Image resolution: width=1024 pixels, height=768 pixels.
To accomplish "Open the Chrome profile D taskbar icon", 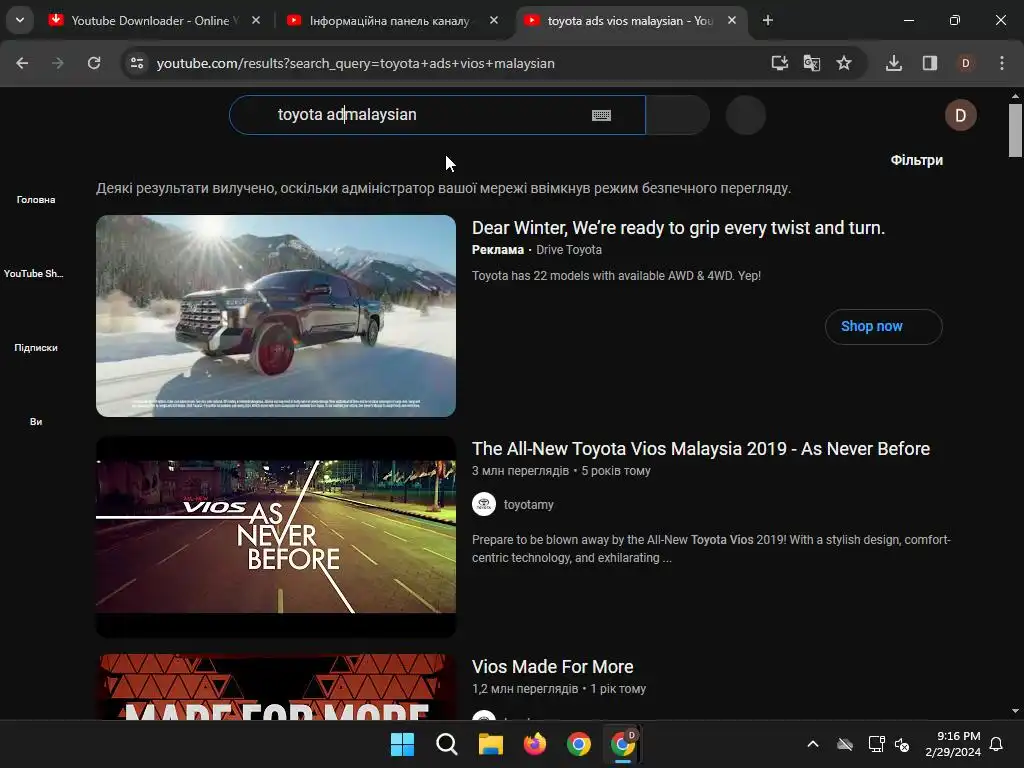I will pos(623,744).
